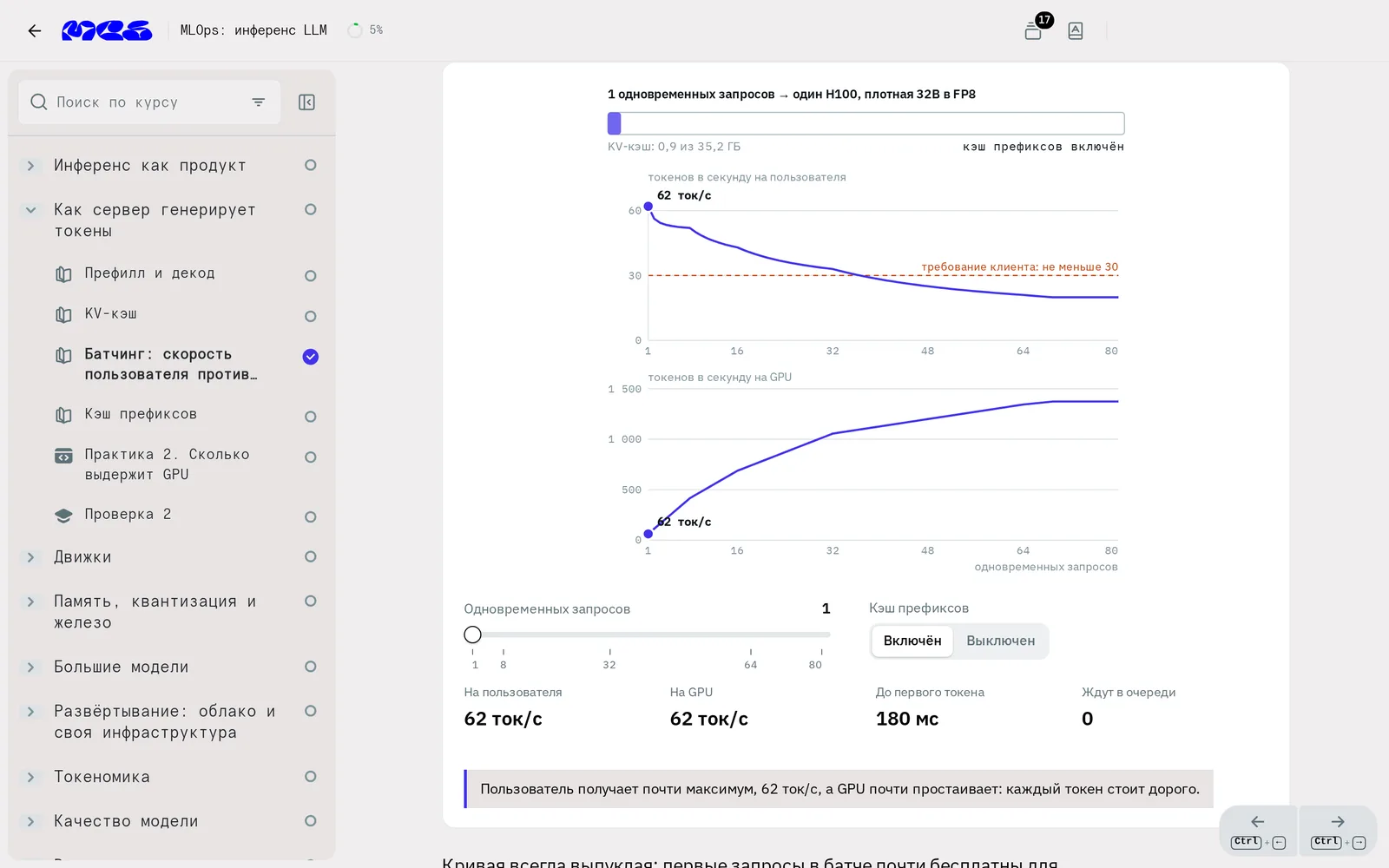Viewport: 1389px width, 868px height.
Task: Click slider track at the 32 mark
Action: [x=609, y=635]
